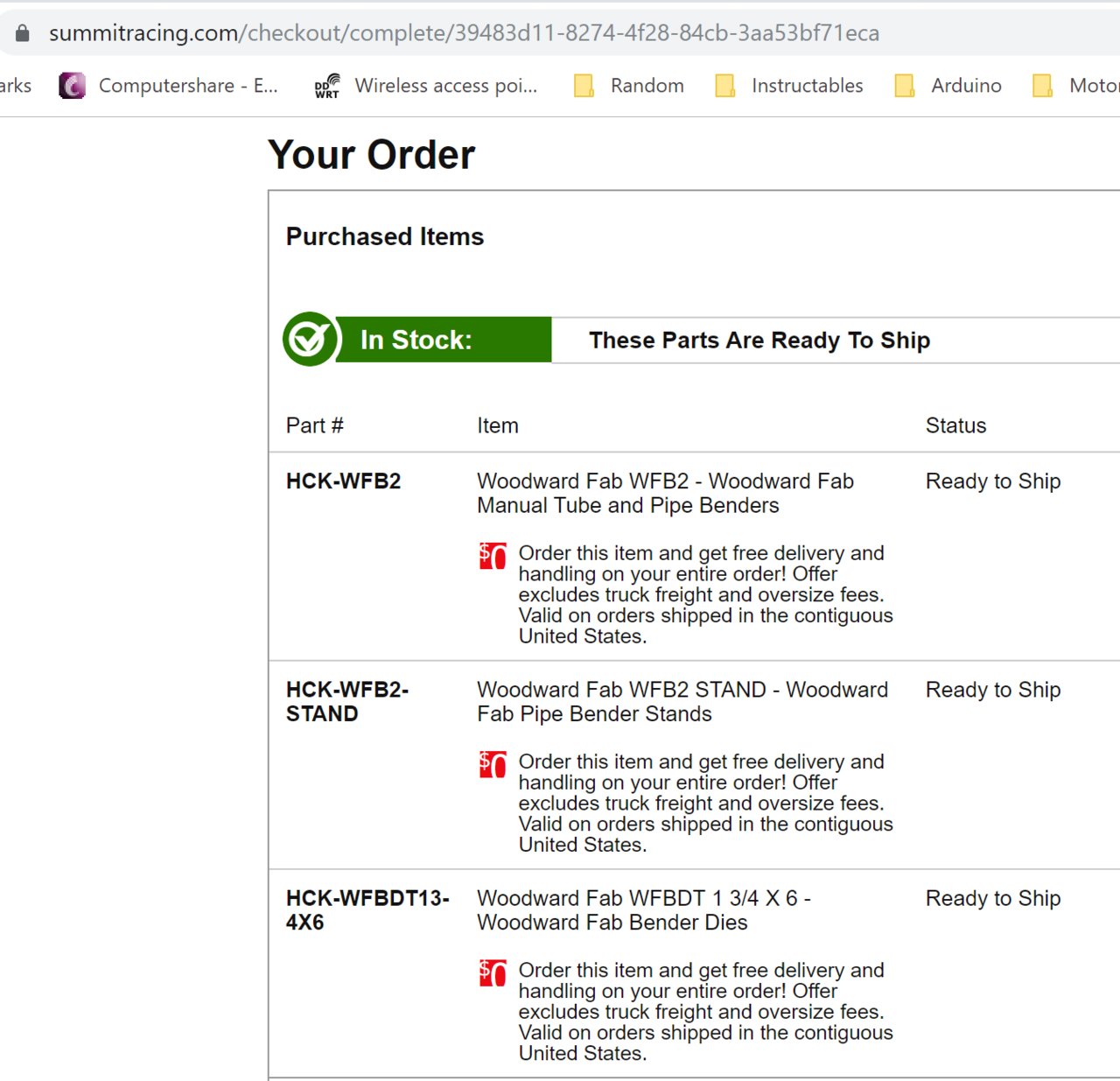Click the free delivery icon for HCK-WFB2
This screenshot has width=1120, height=1081.
tap(493, 556)
